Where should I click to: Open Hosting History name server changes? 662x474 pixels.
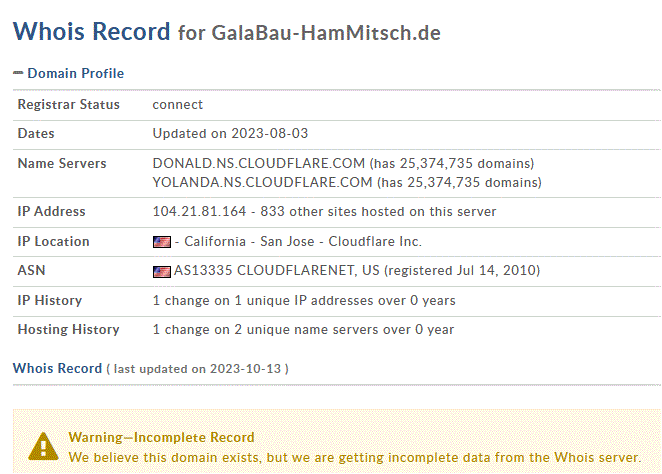tap(303, 329)
